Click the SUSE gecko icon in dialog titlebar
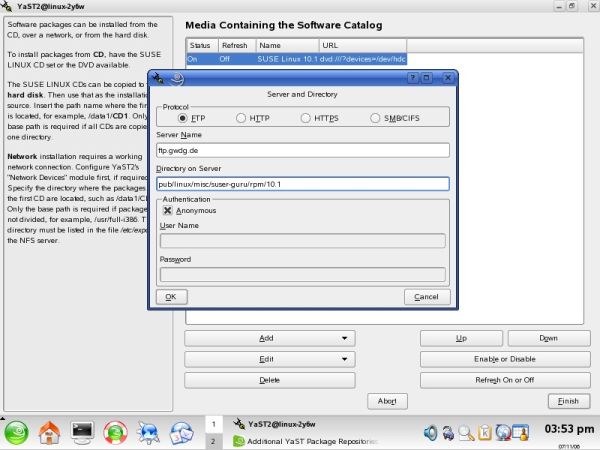600x450 pixels. [x=176, y=78]
